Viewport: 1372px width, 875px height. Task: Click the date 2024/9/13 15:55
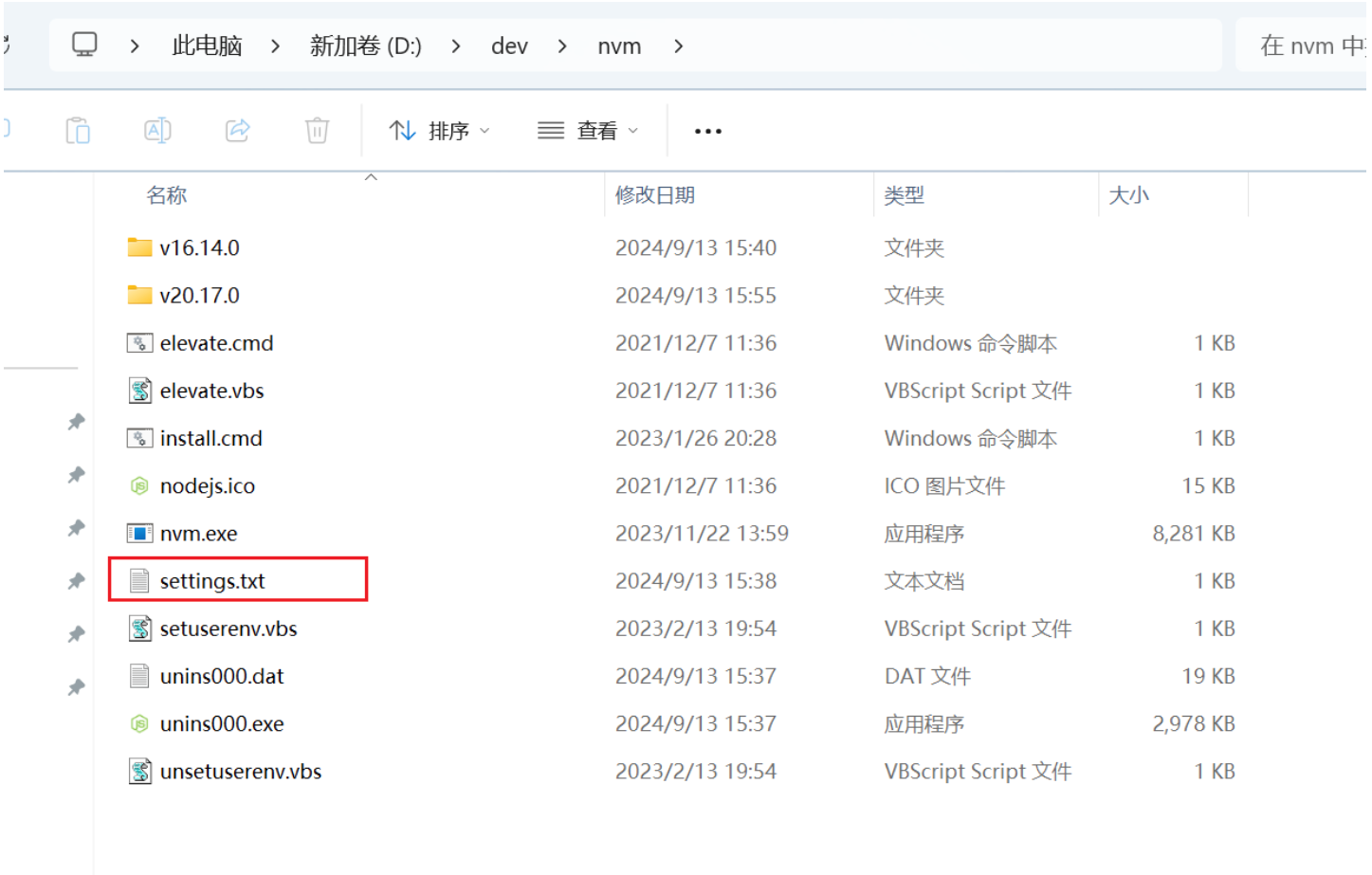[696, 296]
